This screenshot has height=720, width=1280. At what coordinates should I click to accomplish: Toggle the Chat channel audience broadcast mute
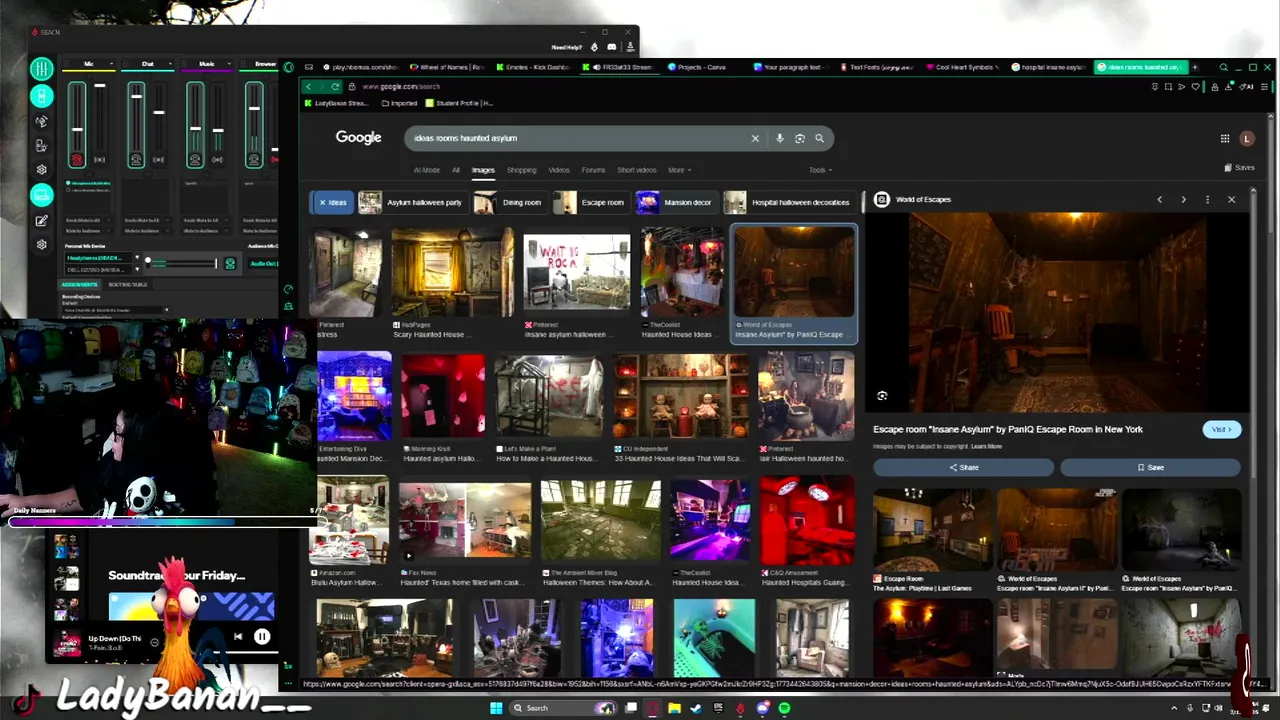tap(158, 160)
